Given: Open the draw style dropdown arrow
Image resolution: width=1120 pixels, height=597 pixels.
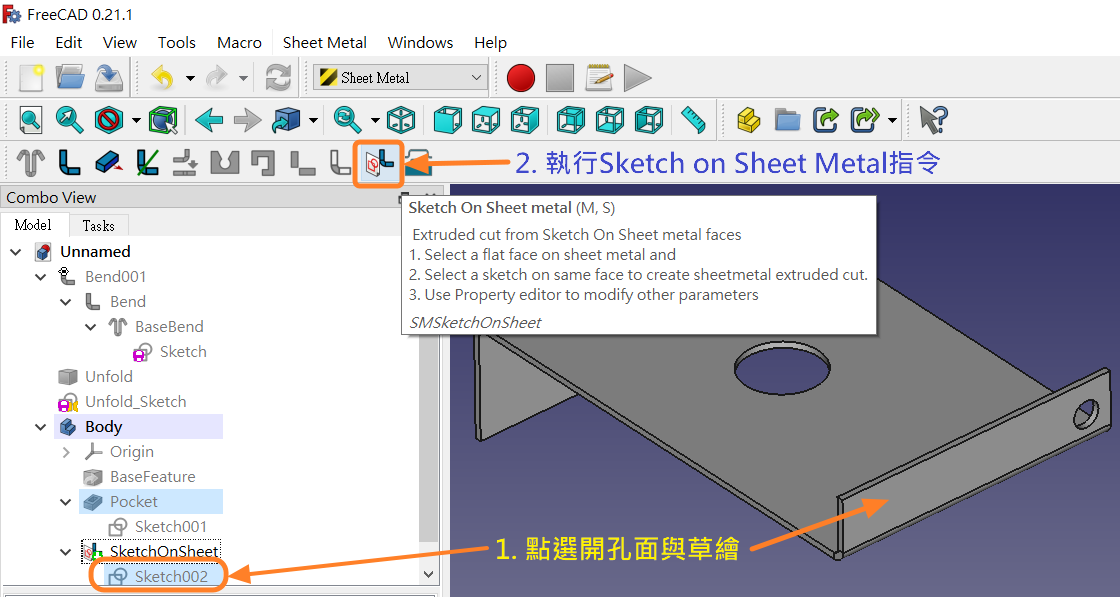Looking at the screenshot, I should tap(136, 120).
